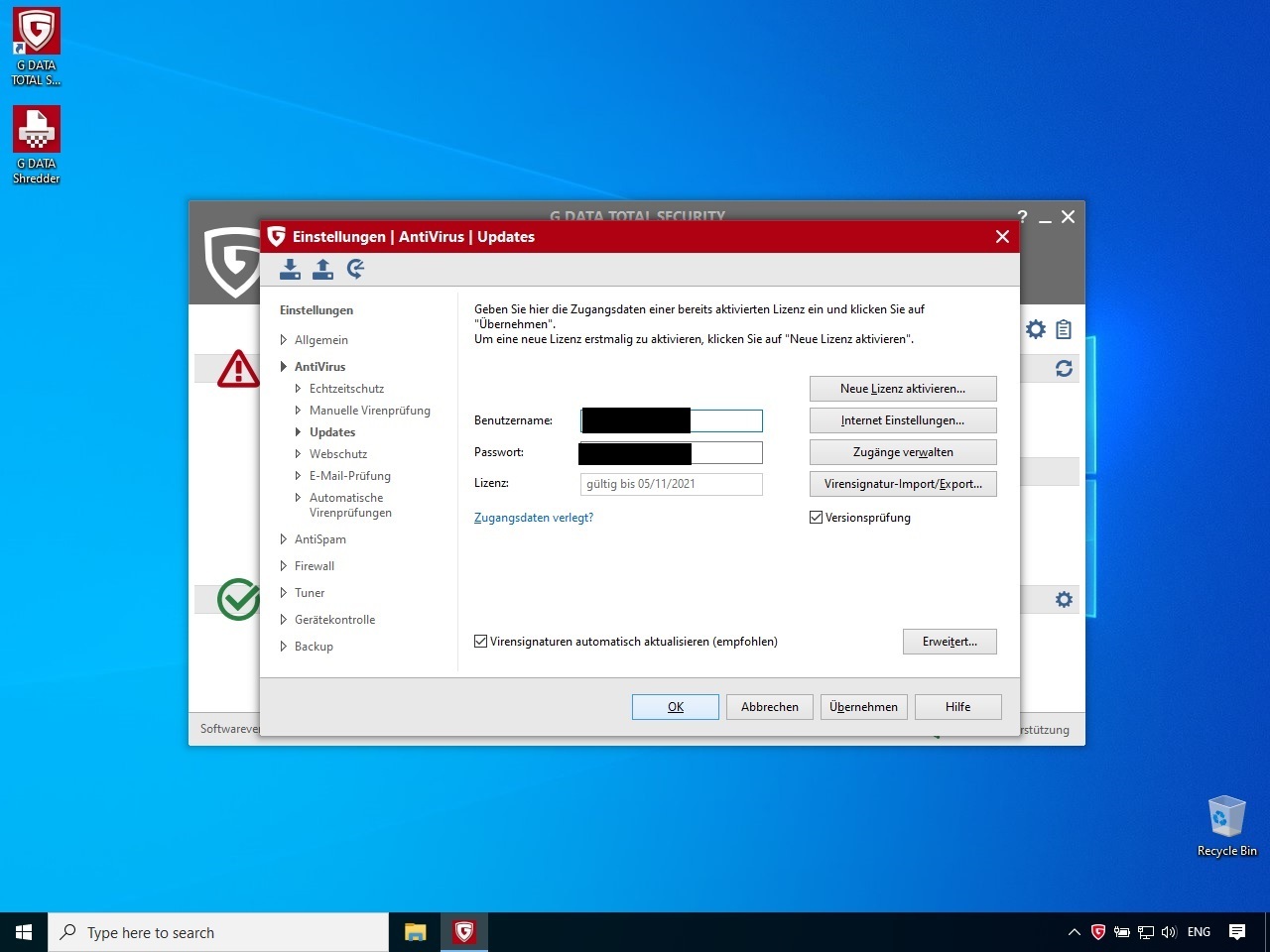The height and width of the screenshot is (952, 1270).
Task: Expand the Allgemein tree node
Action: coord(284,340)
